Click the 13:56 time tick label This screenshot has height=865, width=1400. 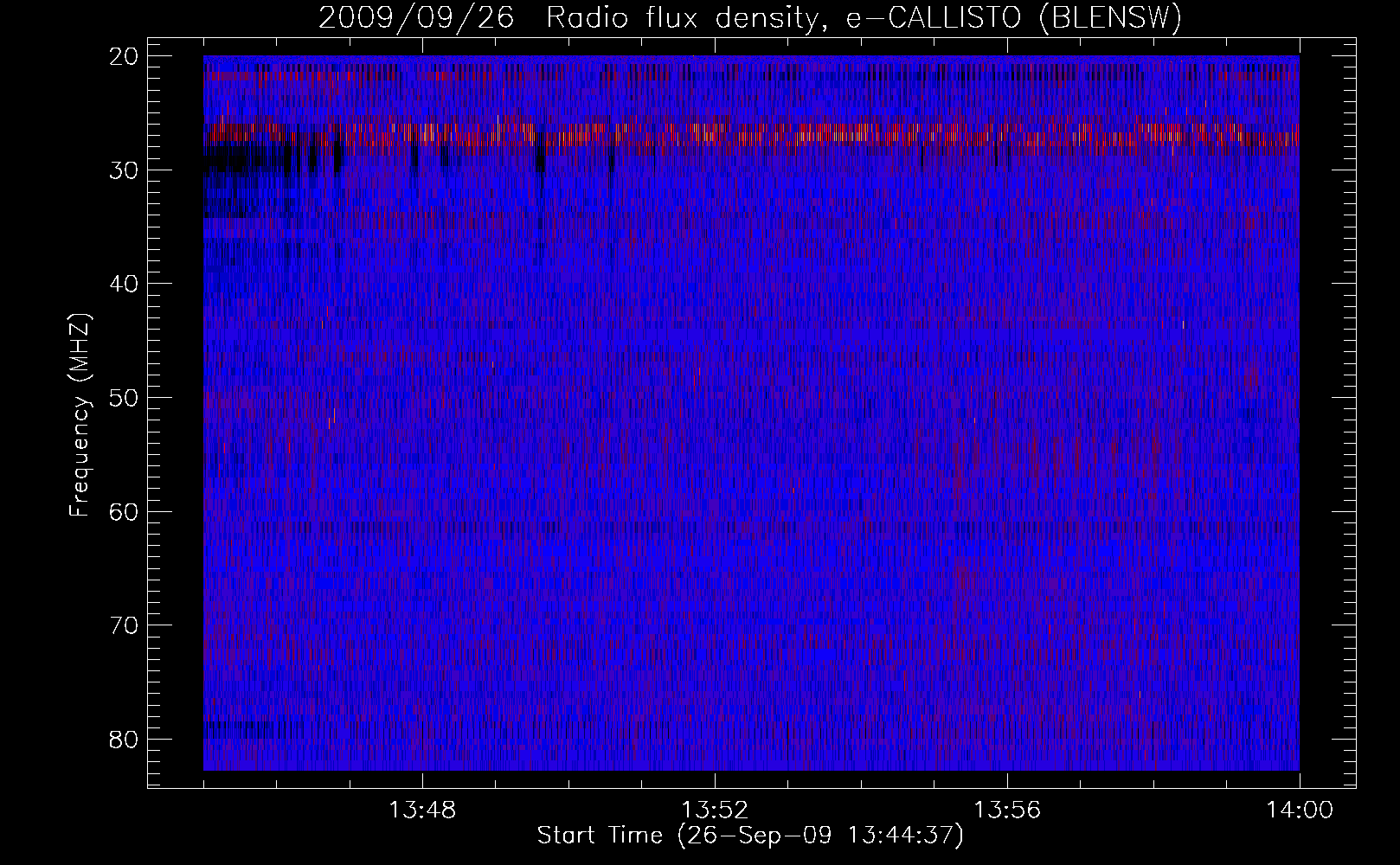pyautogui.click(x=1007, y=811)
